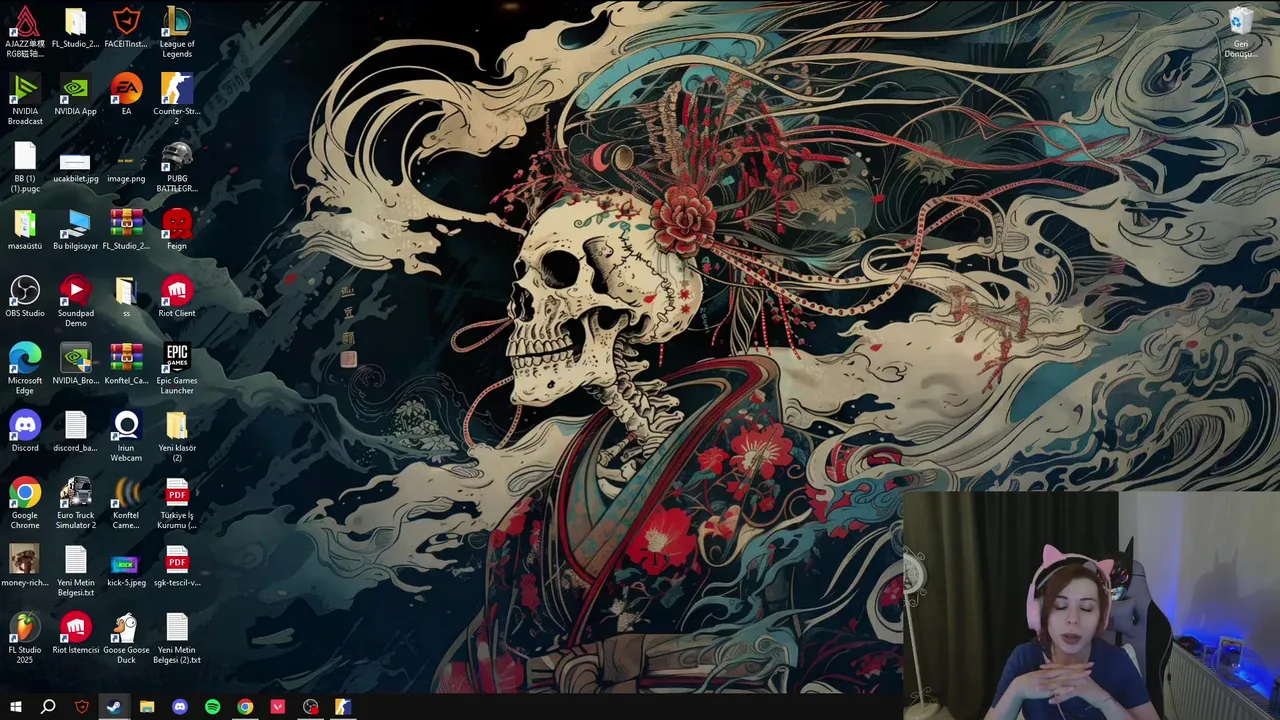The image size is (1280, 720).
Task: Select the ss folder on desktop
Action: click(x=126, y=296)
